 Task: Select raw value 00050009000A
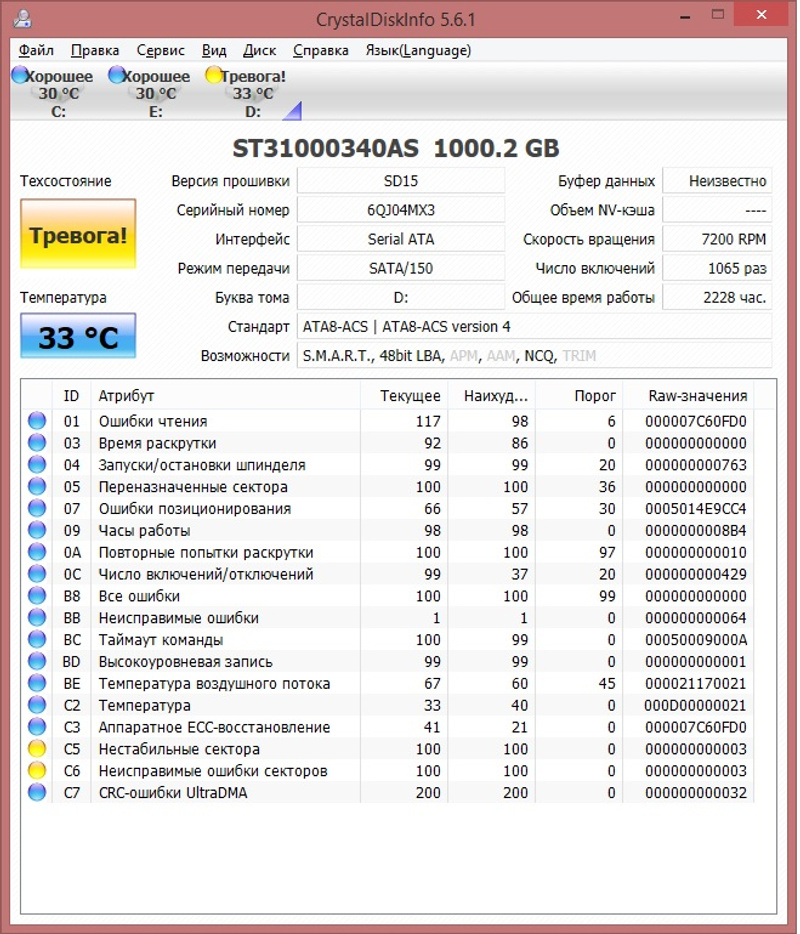(696, 640)
